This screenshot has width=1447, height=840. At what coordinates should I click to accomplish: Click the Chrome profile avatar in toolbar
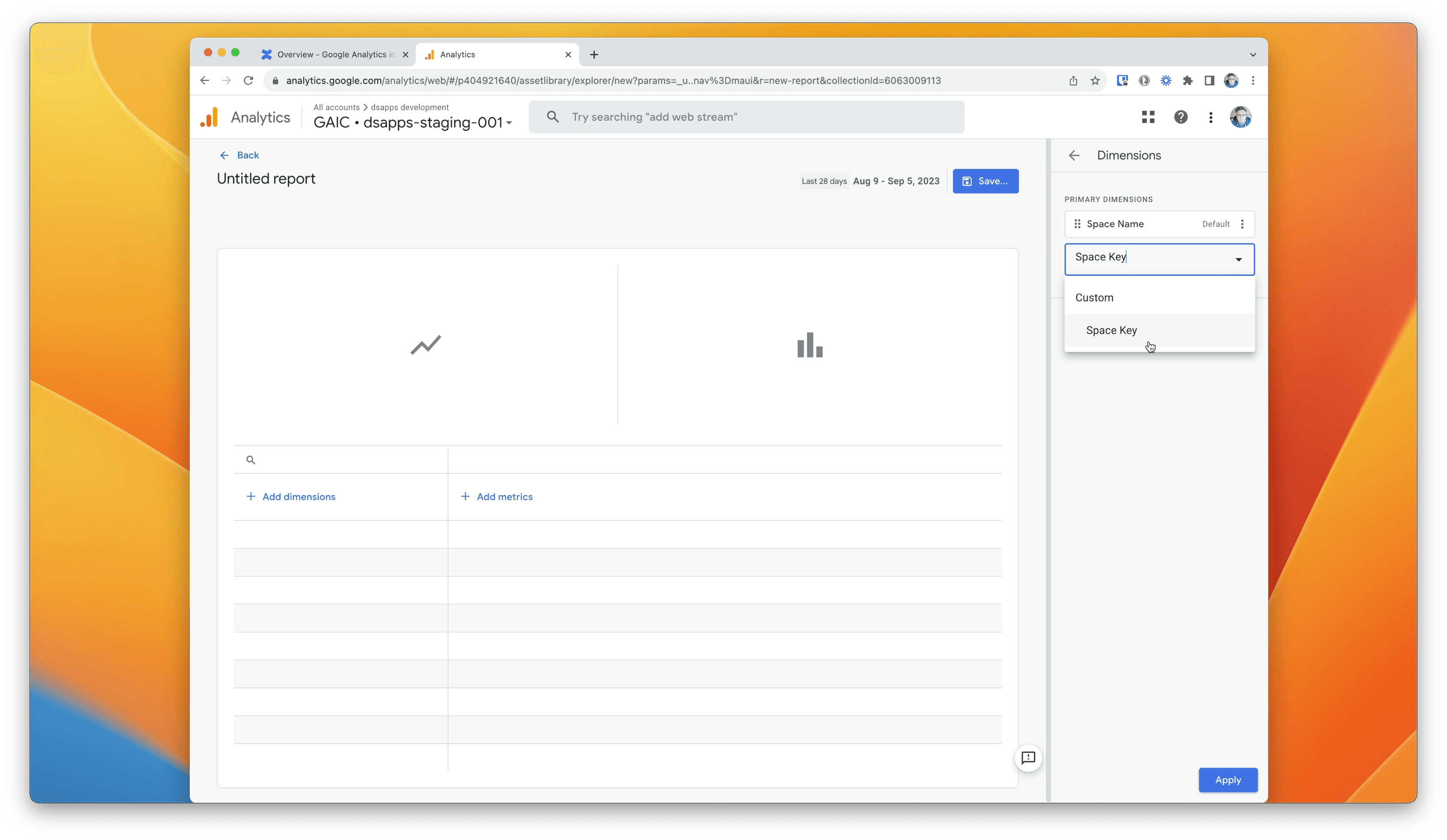coord(1231,80)
